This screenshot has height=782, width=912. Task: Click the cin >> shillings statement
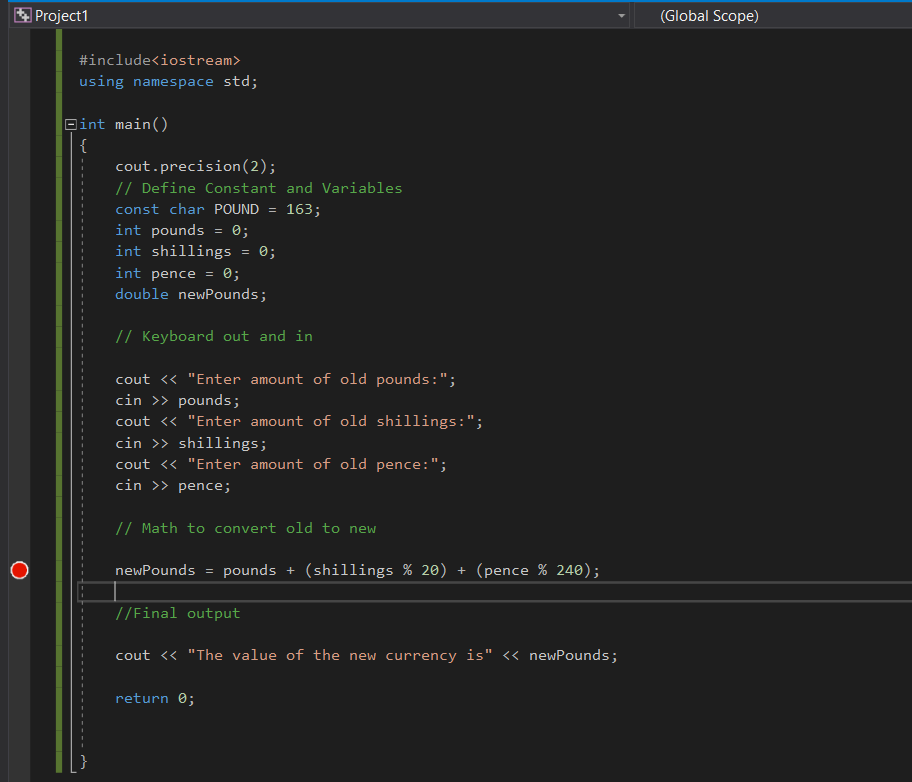[x=188, y=442]
